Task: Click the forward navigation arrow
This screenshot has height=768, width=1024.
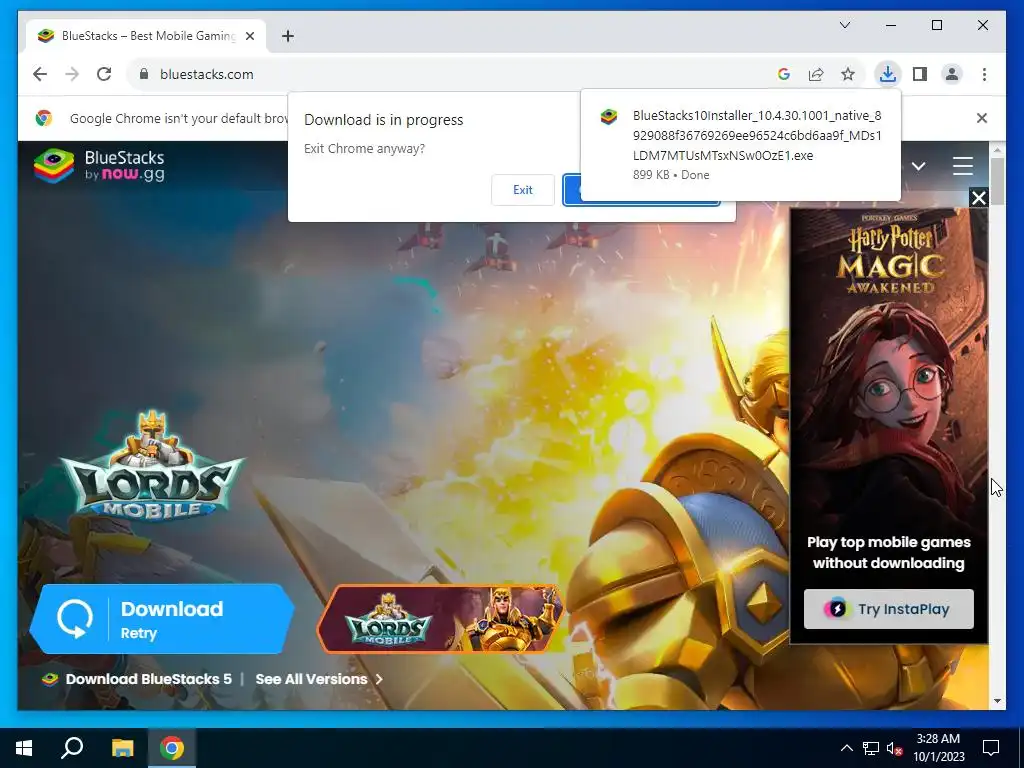Action: coord(72,74)
